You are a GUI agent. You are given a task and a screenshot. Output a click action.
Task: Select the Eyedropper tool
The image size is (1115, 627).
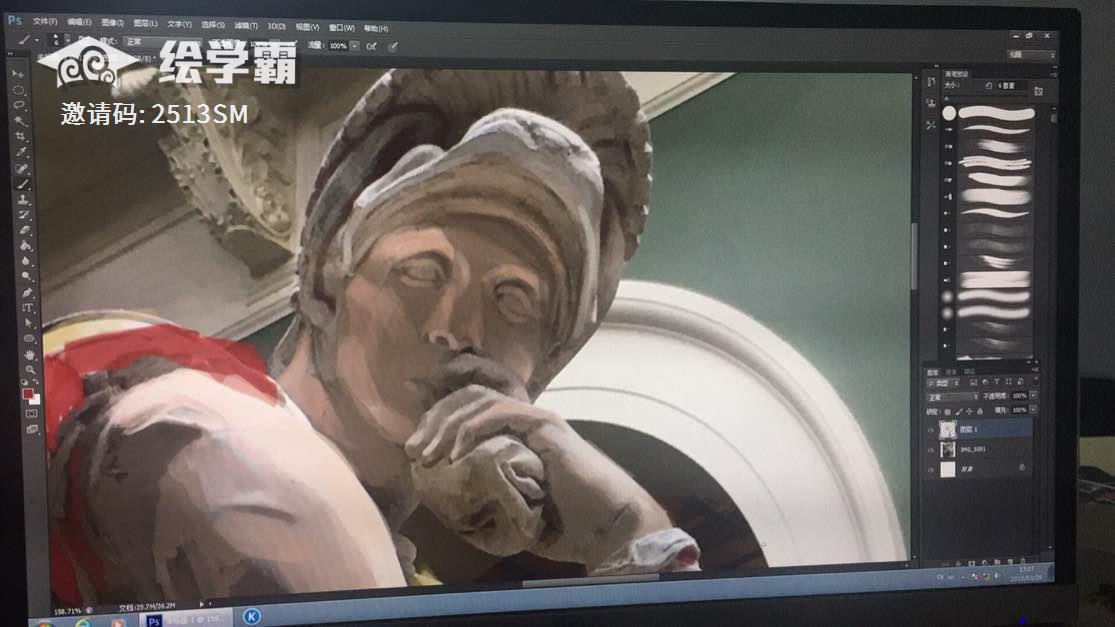coord(22,152)
